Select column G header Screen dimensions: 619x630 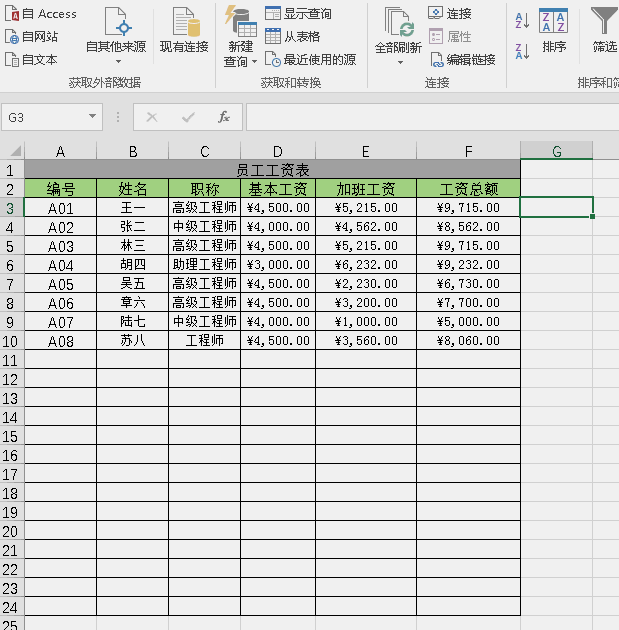coord(557,151)
